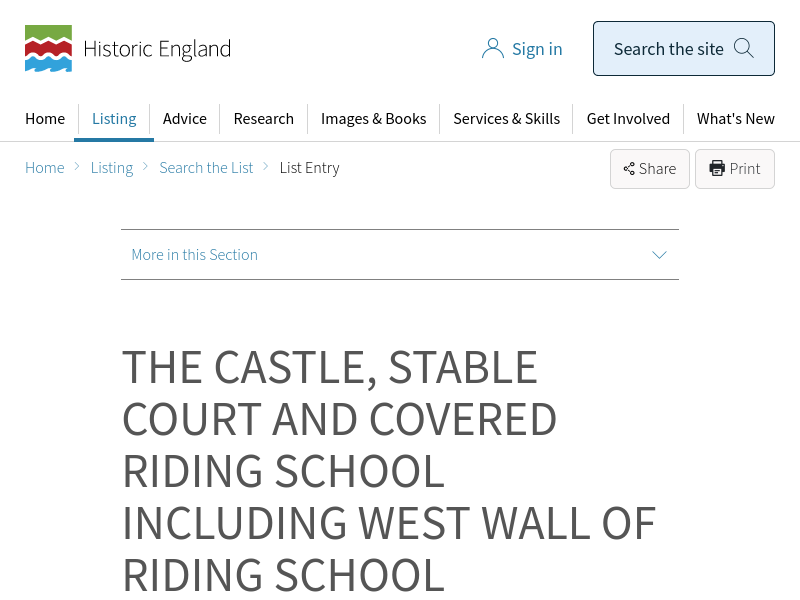This screenshot has width=800, height=600.
Task: Navigate to Get Involved section
Action: pos(628,119)
